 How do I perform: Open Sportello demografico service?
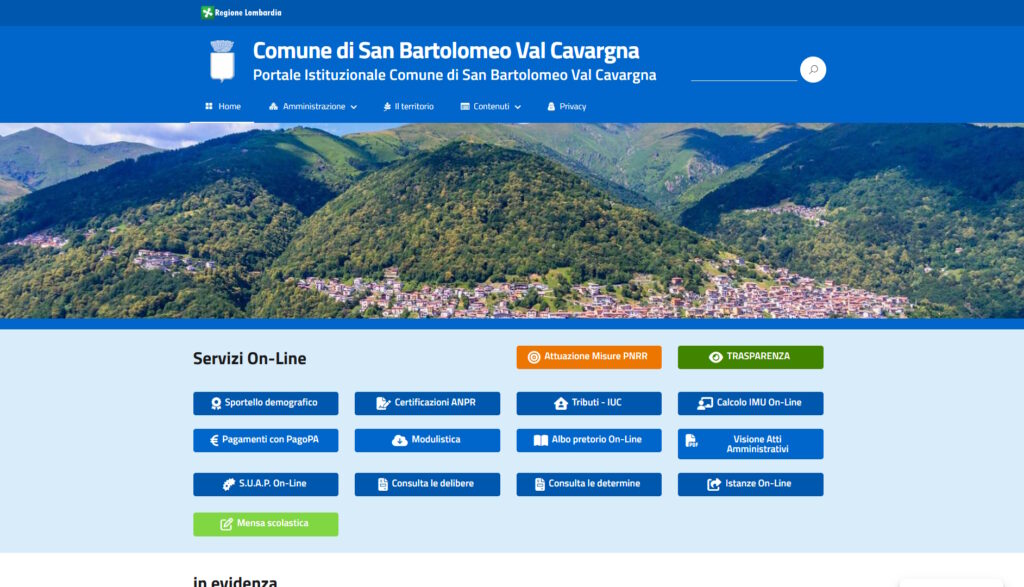tap(266, 404)
